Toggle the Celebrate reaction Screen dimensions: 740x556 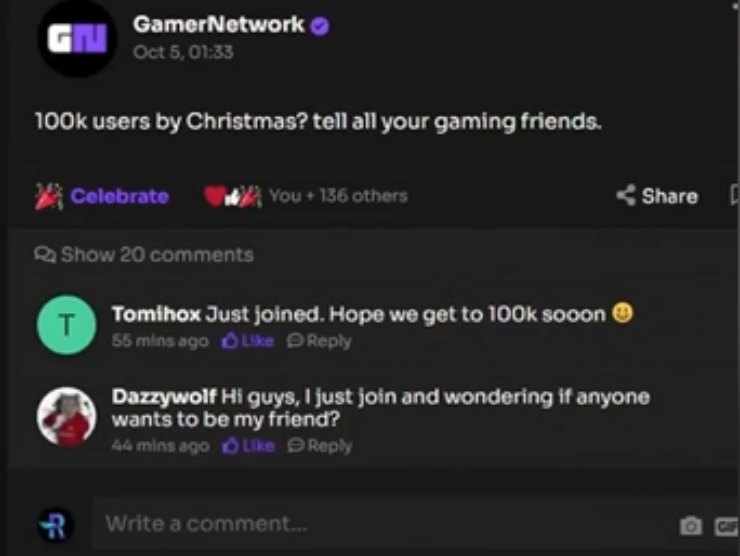102,196
